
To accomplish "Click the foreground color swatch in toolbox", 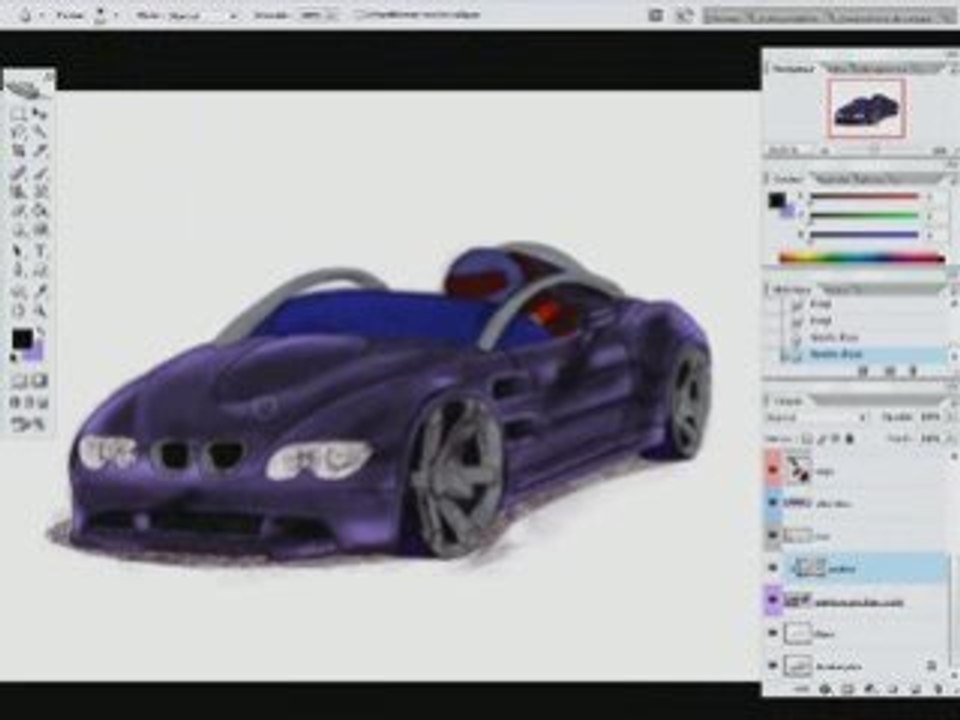I will [x=23, y=339].
